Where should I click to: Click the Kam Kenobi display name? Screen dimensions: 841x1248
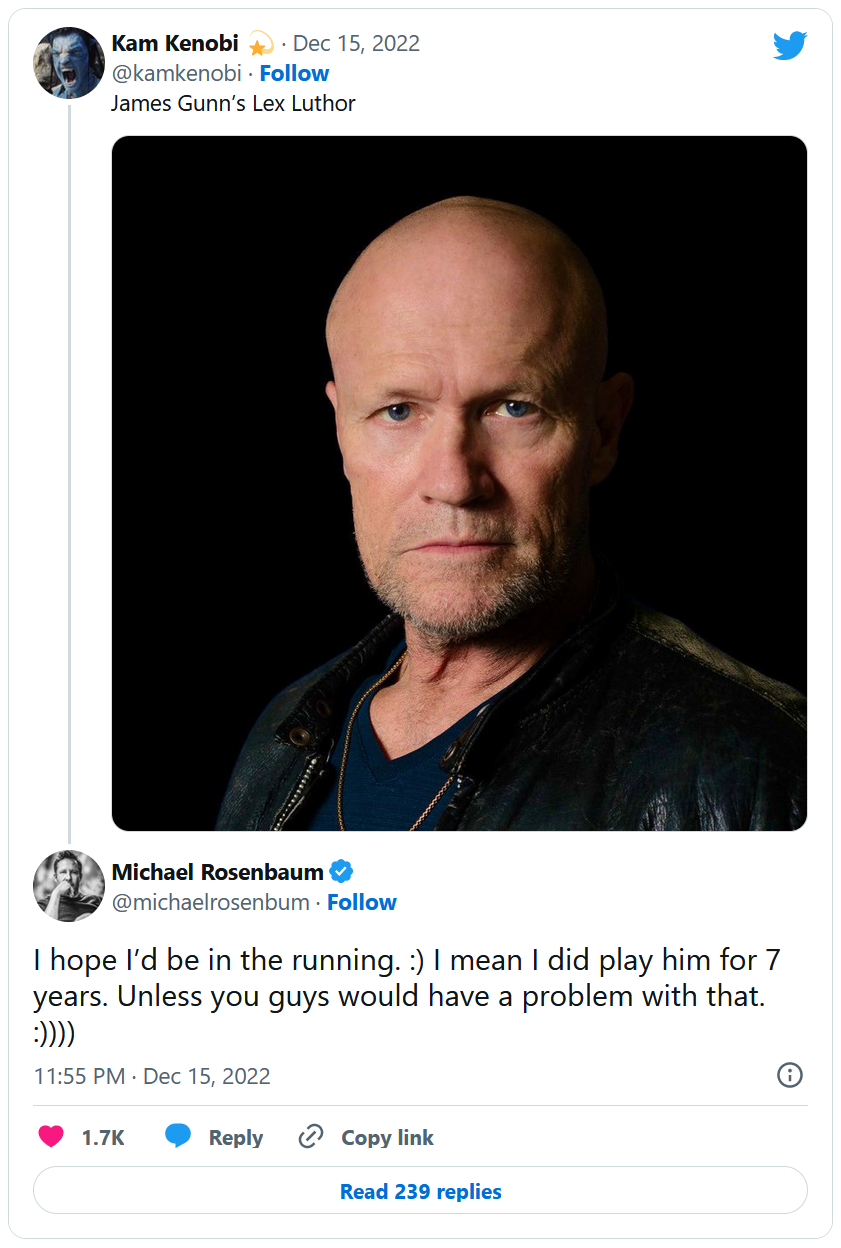coord(175,44)
